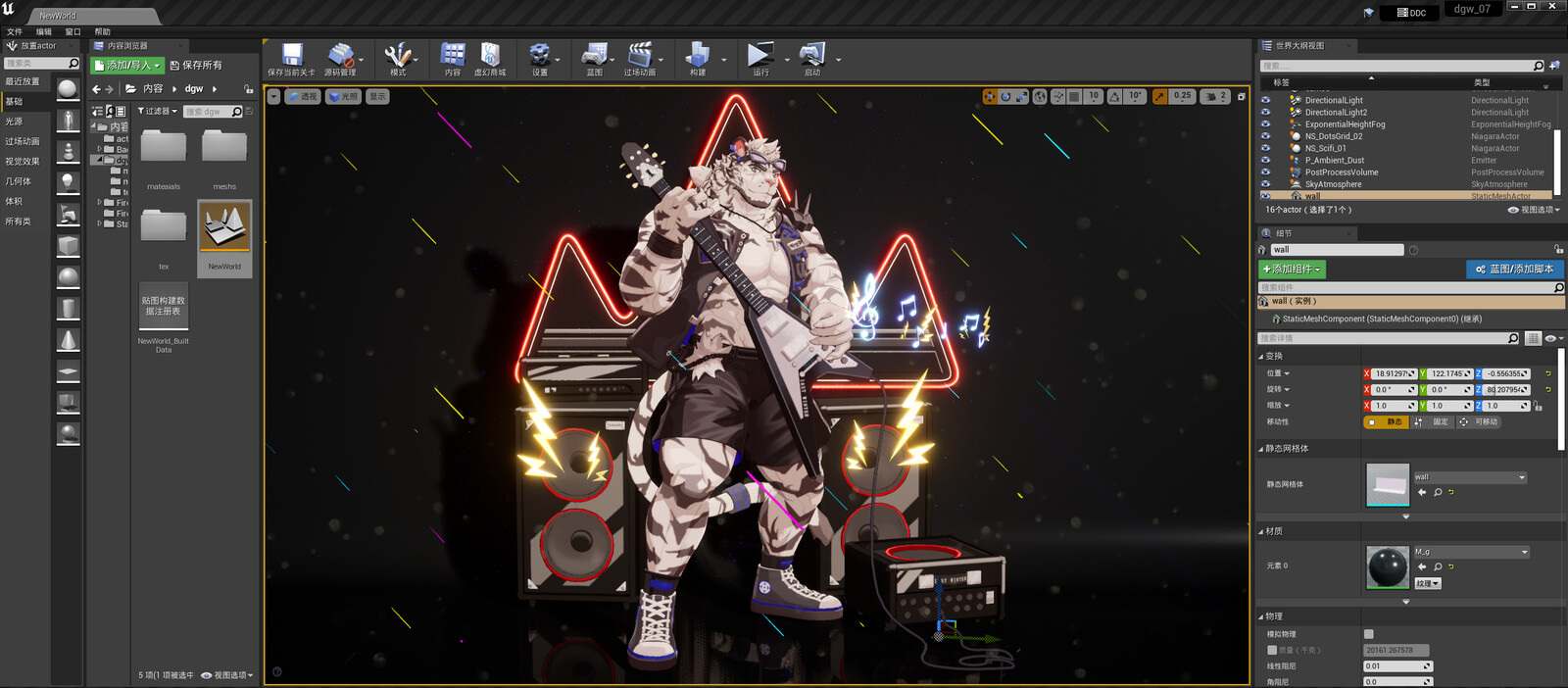The height and width of the screenshot is (688, 1568).
Task: Open the M_g material dropdown
Action: (x=1471, y=552)
